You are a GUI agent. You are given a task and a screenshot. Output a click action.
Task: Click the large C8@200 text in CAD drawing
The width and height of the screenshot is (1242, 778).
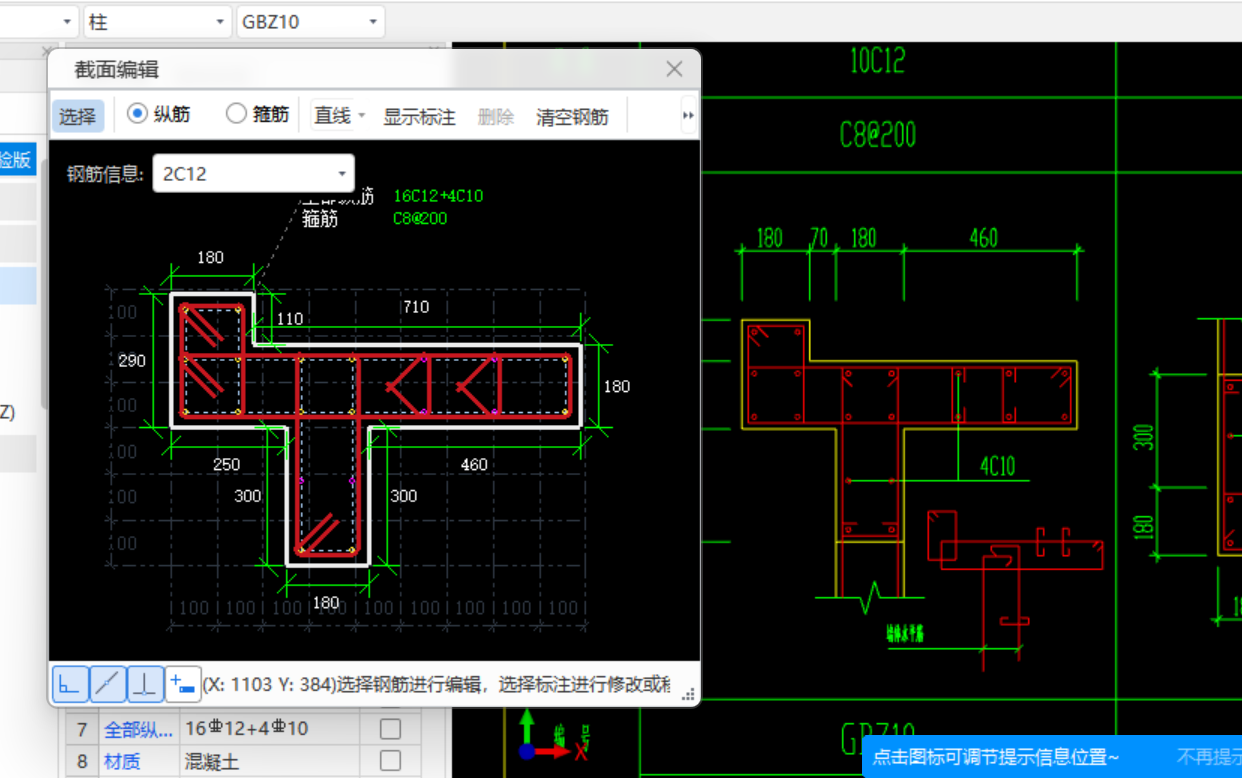[878, 136]
